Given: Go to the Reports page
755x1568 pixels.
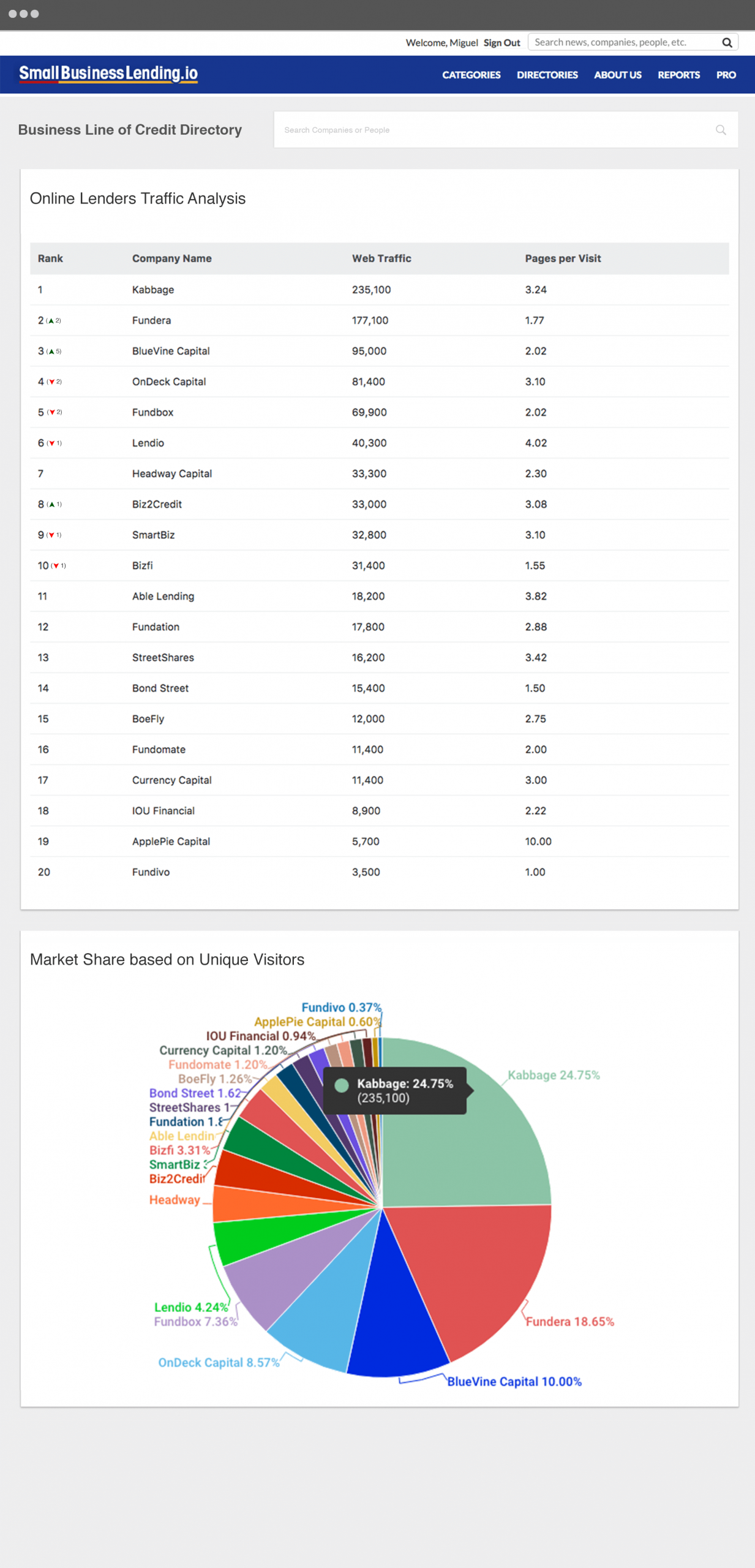Looking at the screenshot, I should tap(678, 75).
